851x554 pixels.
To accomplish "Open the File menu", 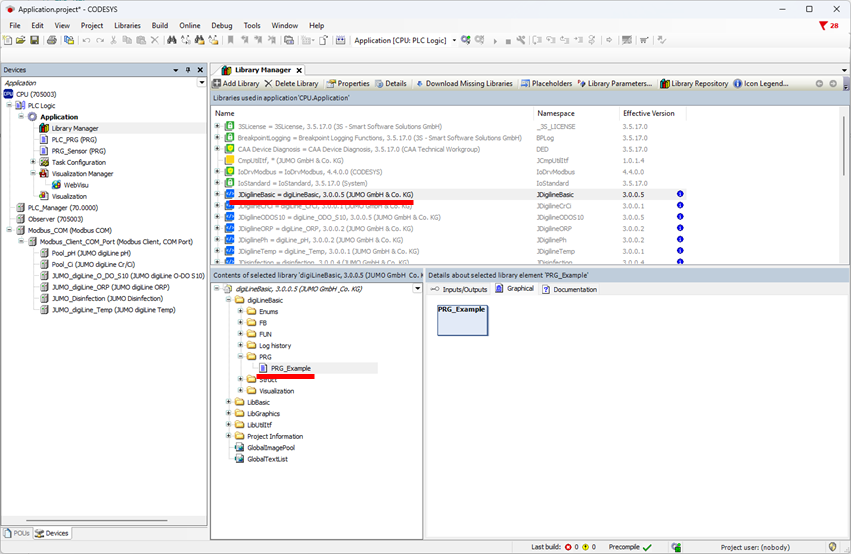I will coord(15,26).
